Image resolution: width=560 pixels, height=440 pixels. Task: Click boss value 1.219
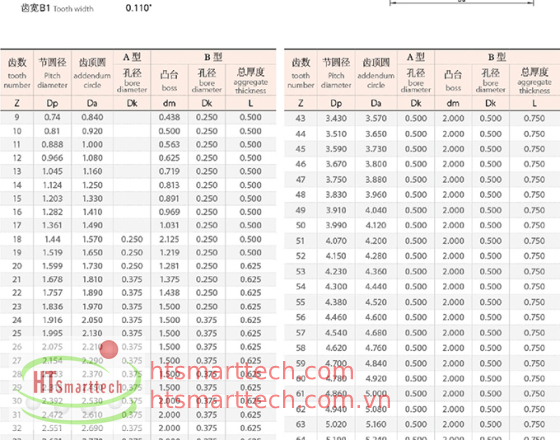(169, 252)
